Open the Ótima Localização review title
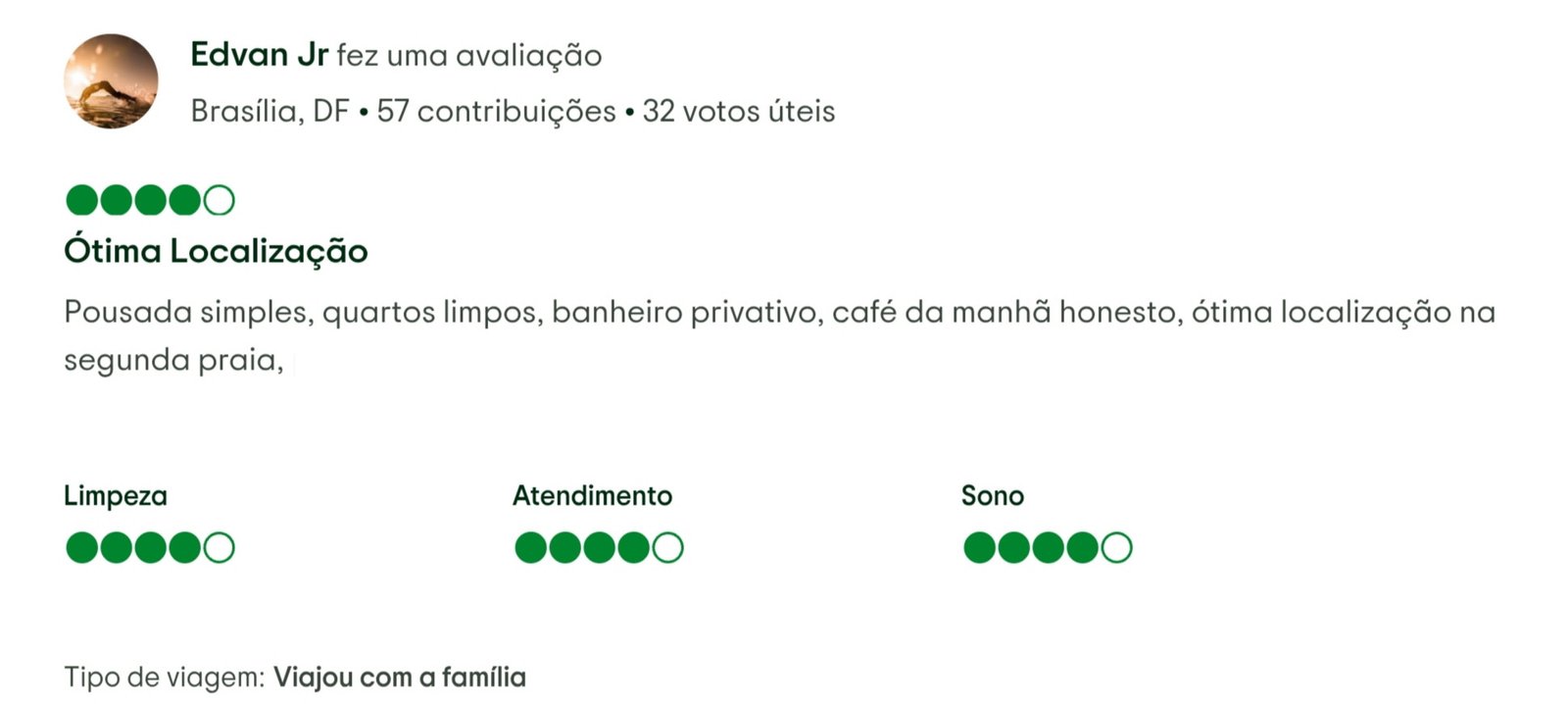Viewport: 1568px width, 704px height. coord(216,250)
